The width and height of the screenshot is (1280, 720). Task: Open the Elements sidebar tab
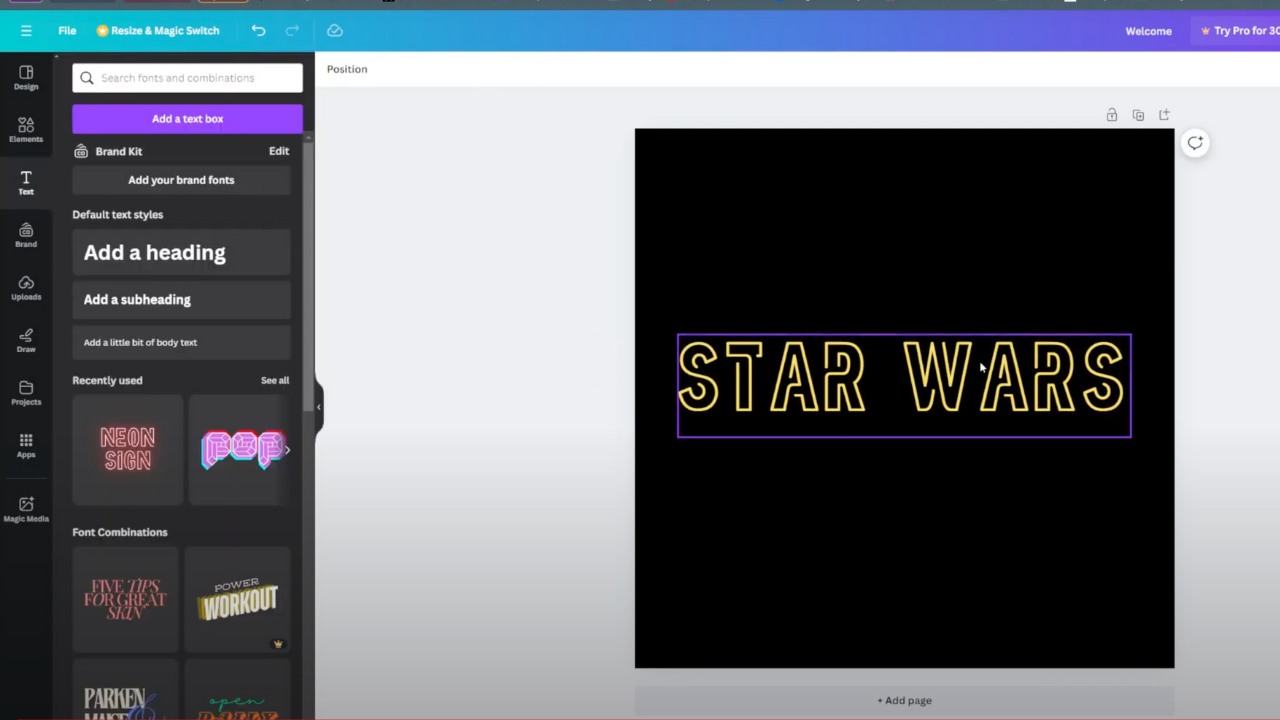[x=26, y=130]
